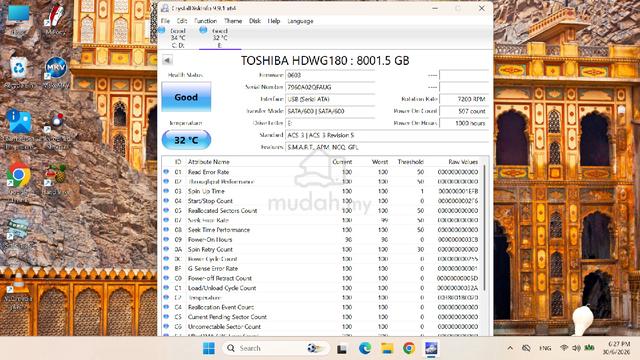Click the Good health status button
This screenshot has width=640, height=360.
pyautogui.click(x=186, y=97)
